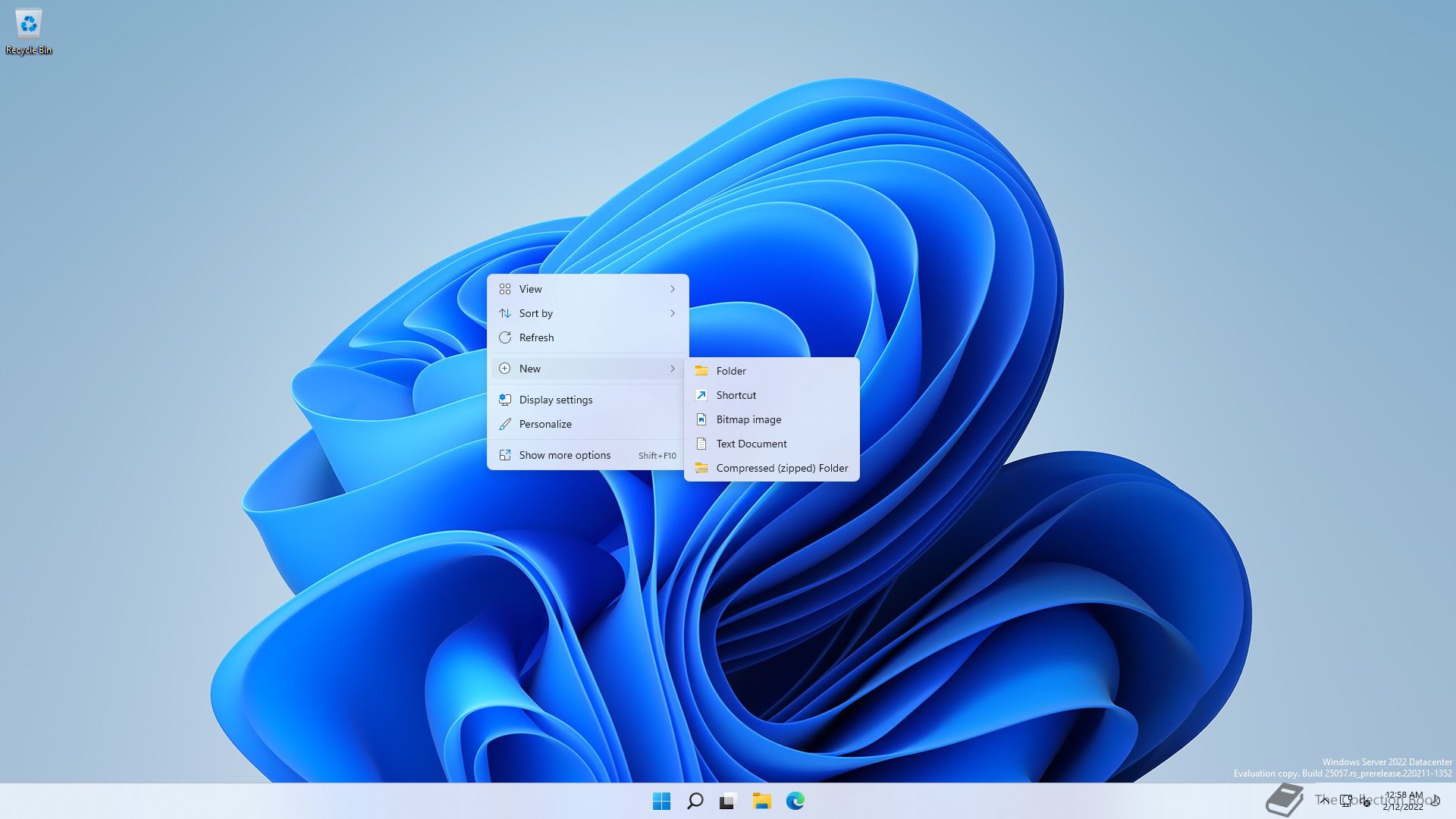Click the Text Document page icon
This screenshot has height=819, width=1456.
click(701, 444)
